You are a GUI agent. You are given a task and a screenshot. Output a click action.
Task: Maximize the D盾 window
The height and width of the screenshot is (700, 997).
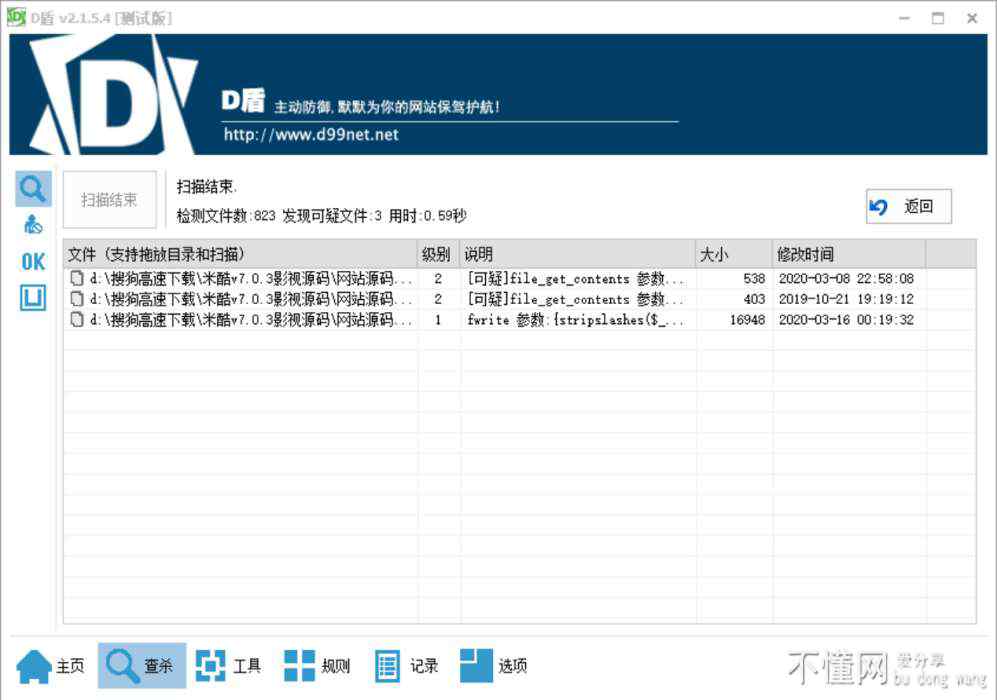click(938, 18)
